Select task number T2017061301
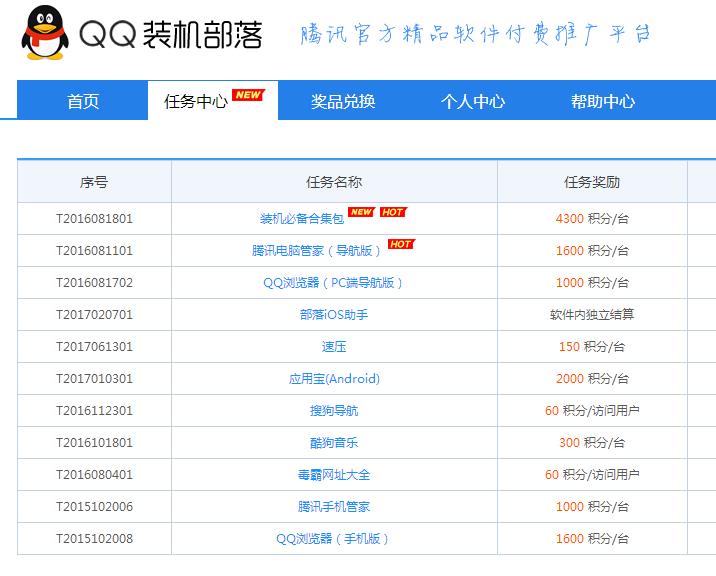 pos(94,347)
